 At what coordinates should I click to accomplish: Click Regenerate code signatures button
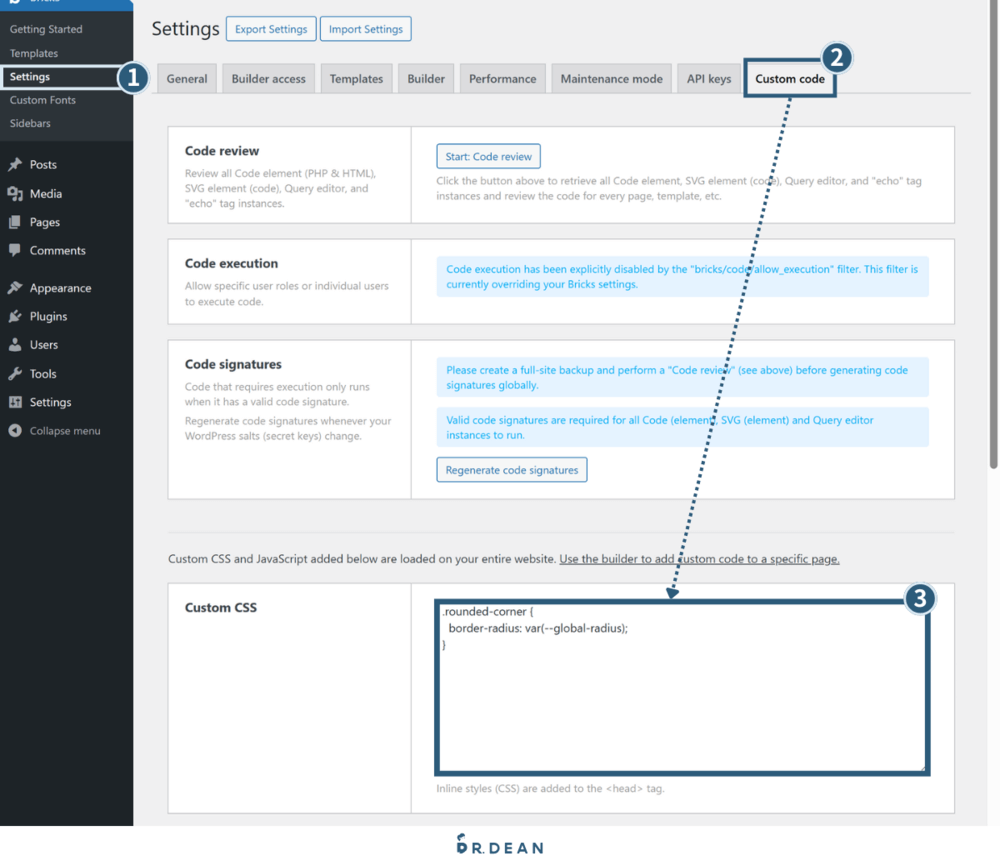[x=511, y=470]
